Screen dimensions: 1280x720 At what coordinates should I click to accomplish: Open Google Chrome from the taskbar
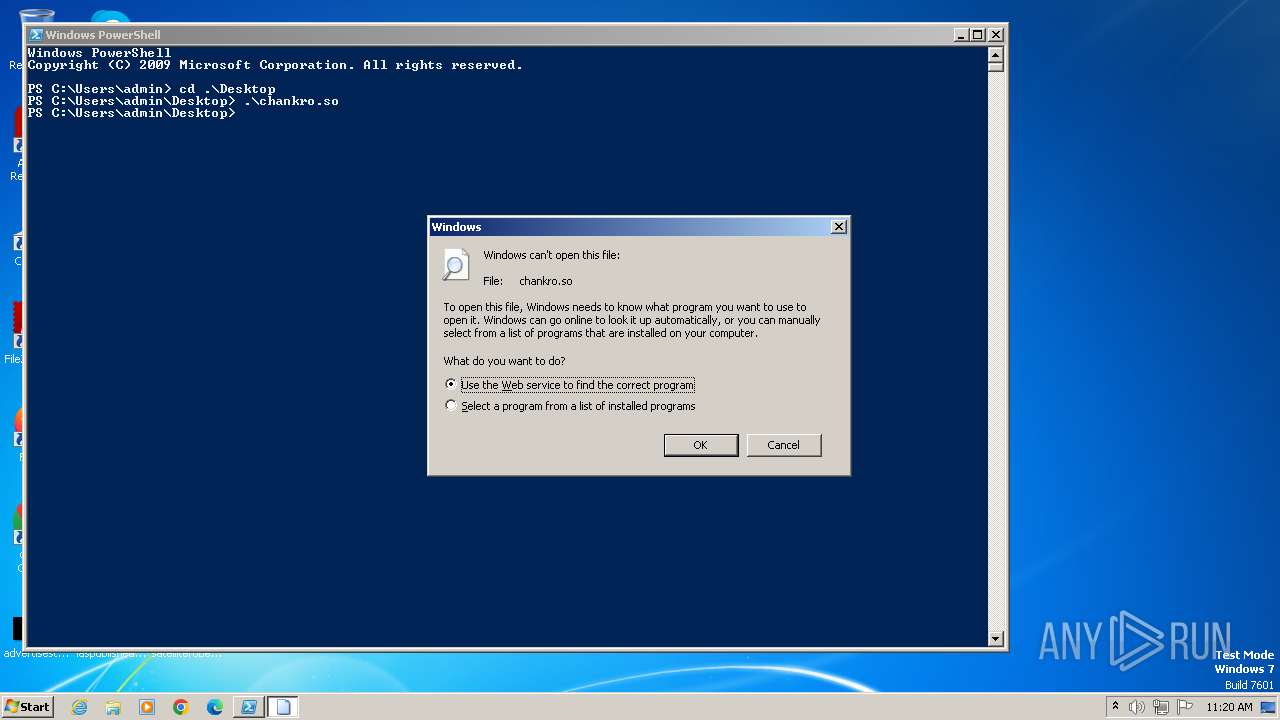pyautogui.click(x=181, y=707)
